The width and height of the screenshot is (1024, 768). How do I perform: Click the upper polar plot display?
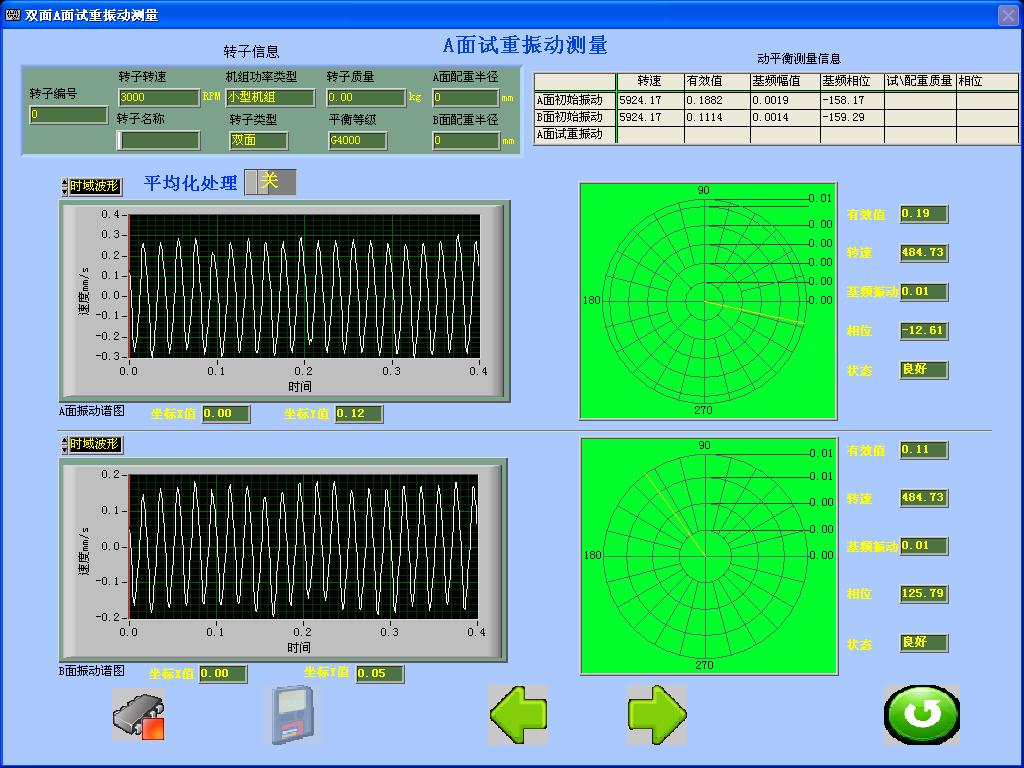pyautogui.click(x=707, y=302)
